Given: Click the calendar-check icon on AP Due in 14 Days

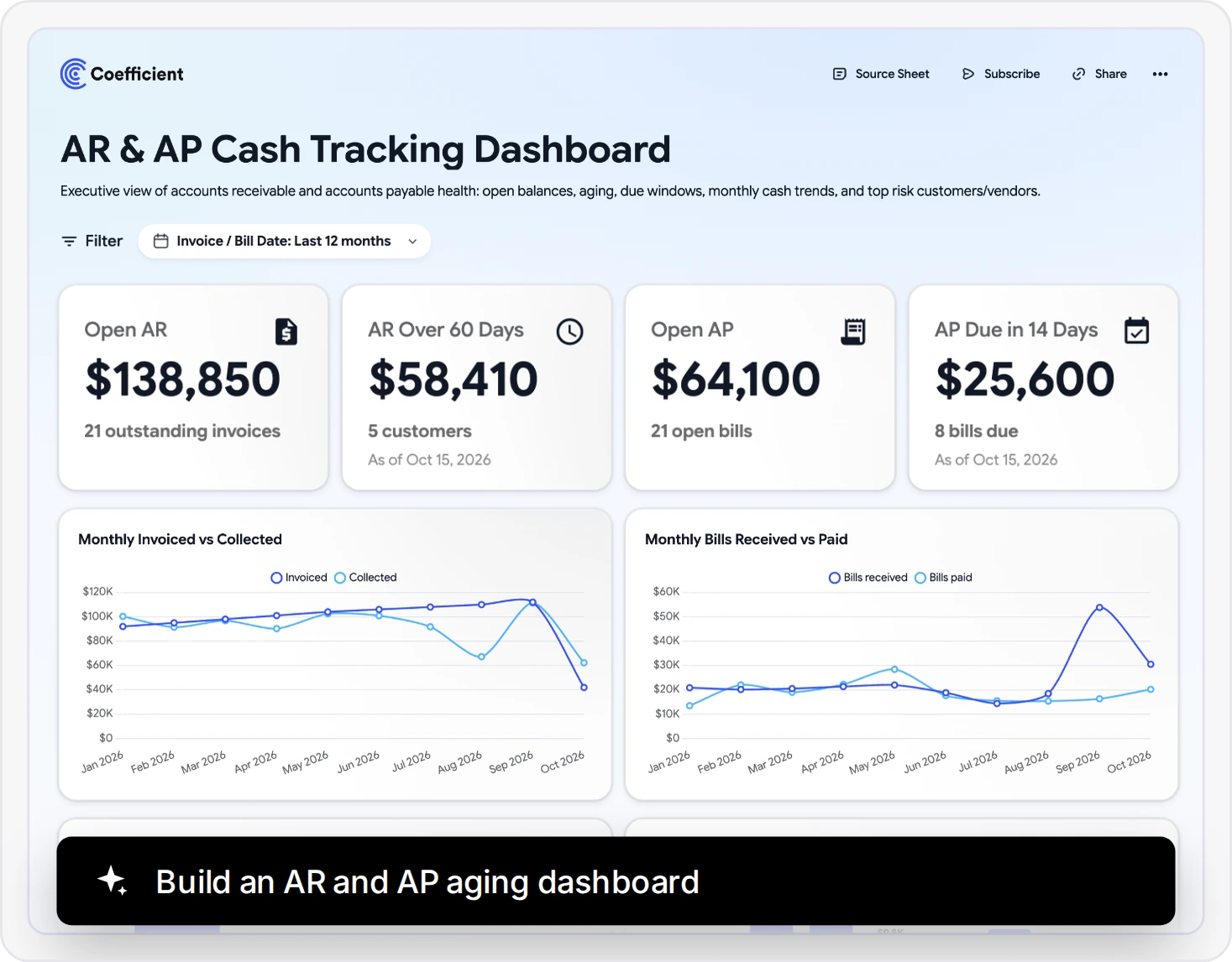Looking at the screenshot, I should pos(1136,331).
